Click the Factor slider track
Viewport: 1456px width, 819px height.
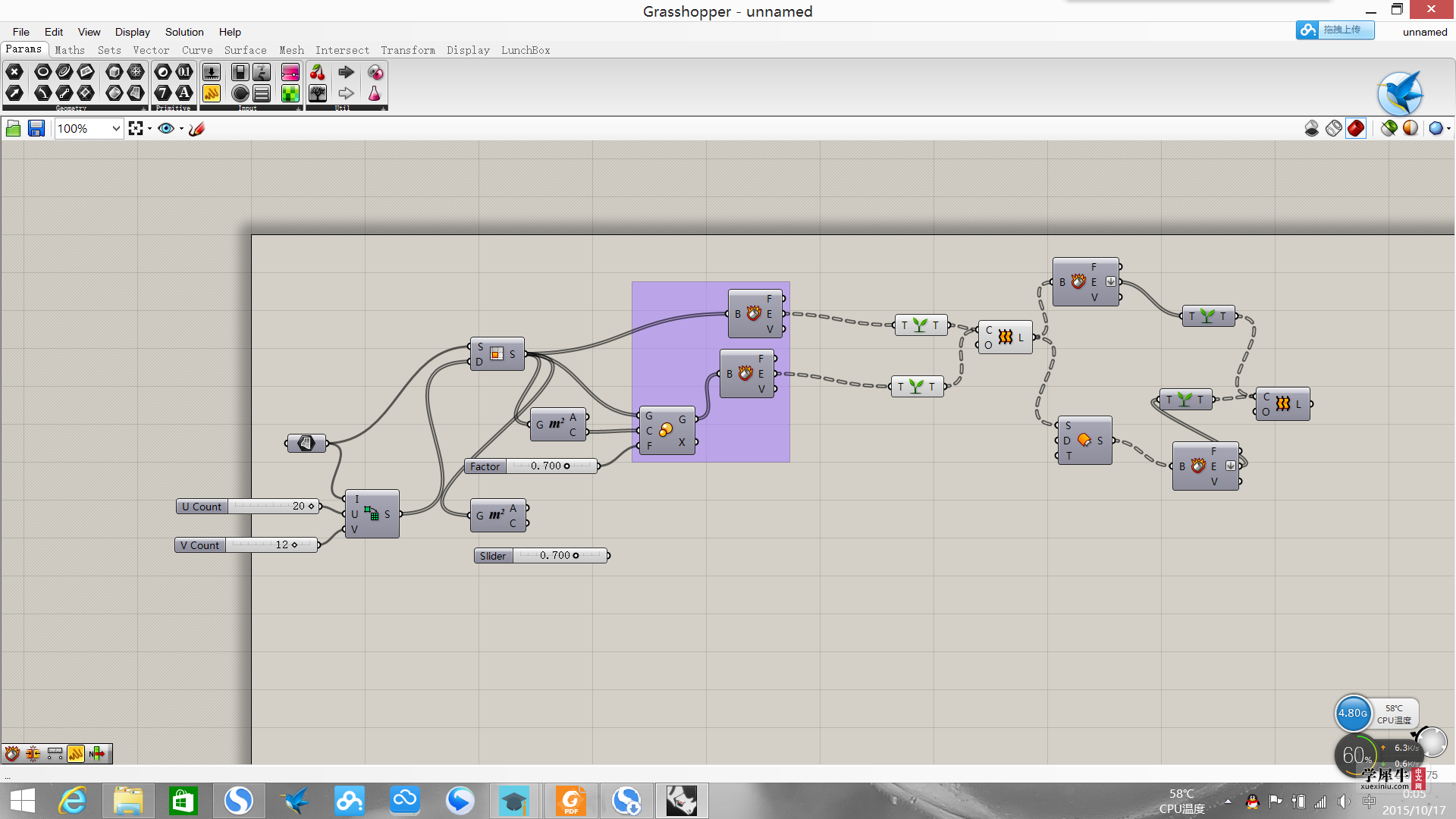tap(551, 466)
